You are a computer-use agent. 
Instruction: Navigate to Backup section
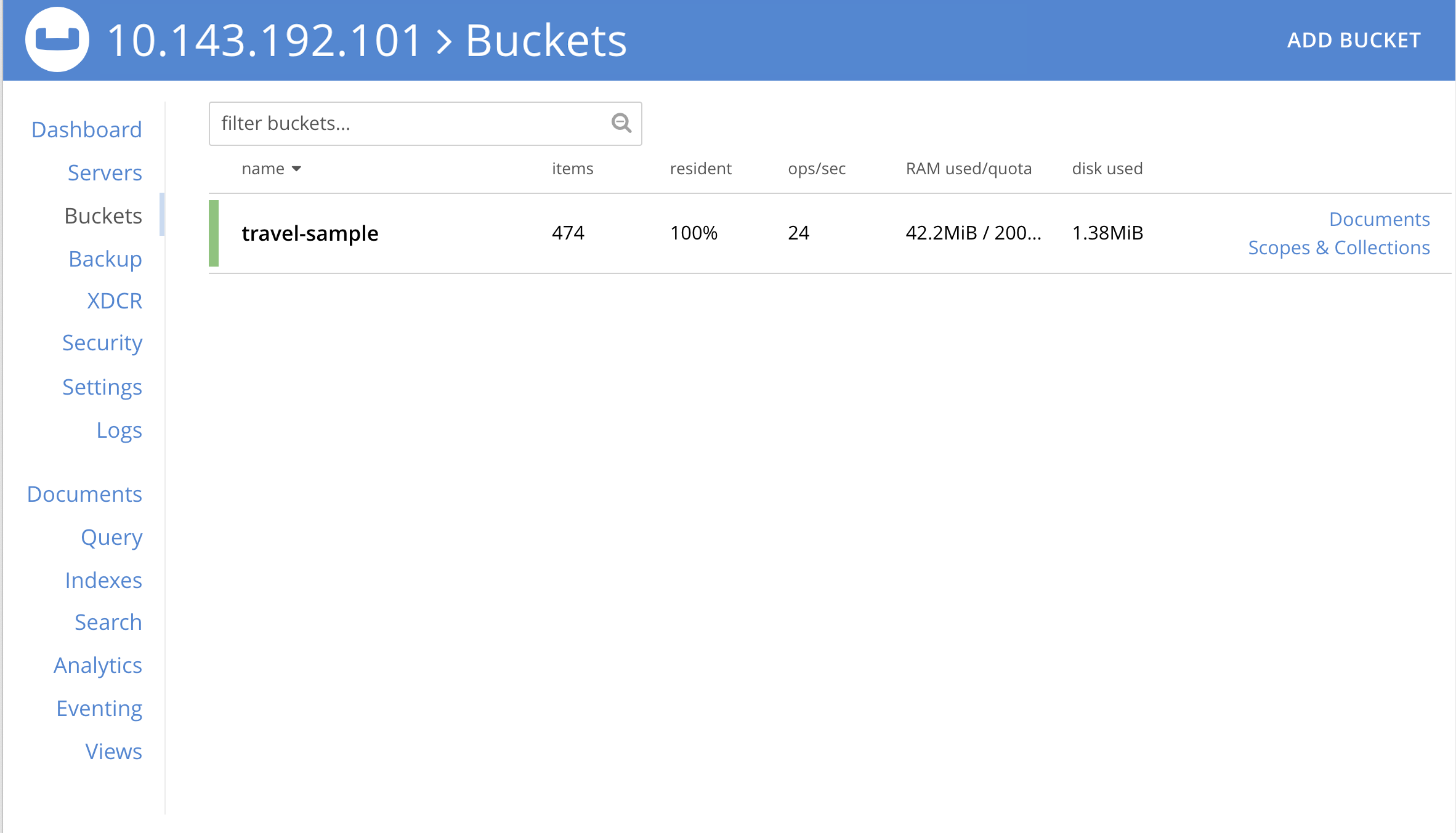[x=105, y=259]
